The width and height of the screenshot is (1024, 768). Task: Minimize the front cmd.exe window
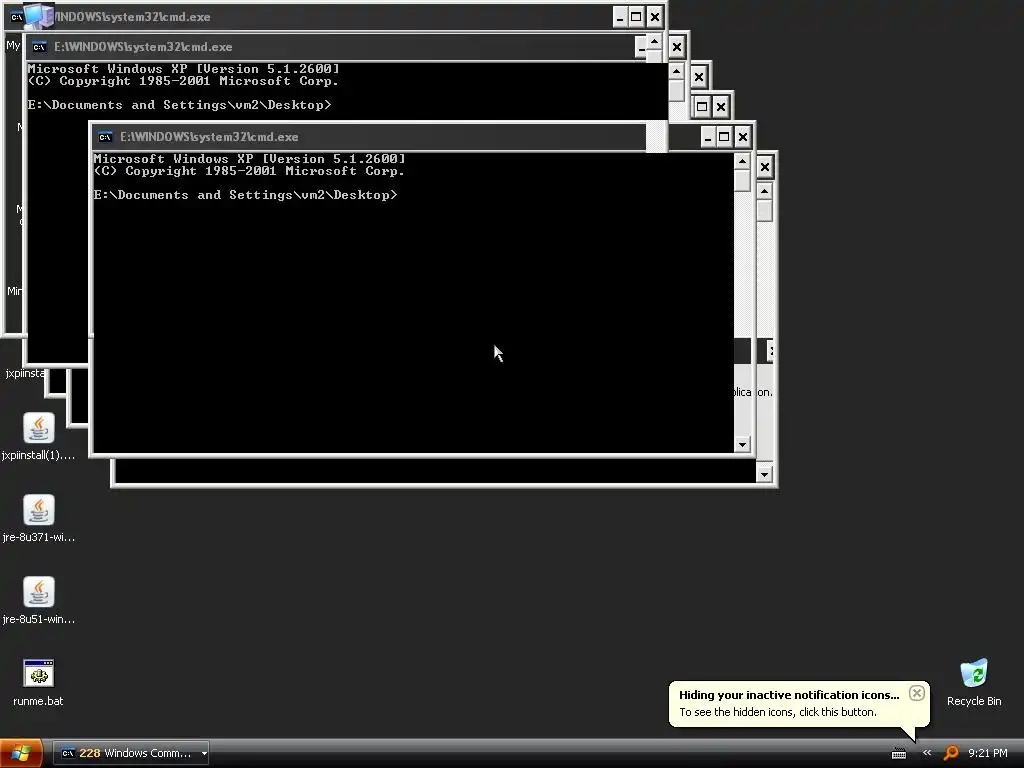tap(708, 137)
